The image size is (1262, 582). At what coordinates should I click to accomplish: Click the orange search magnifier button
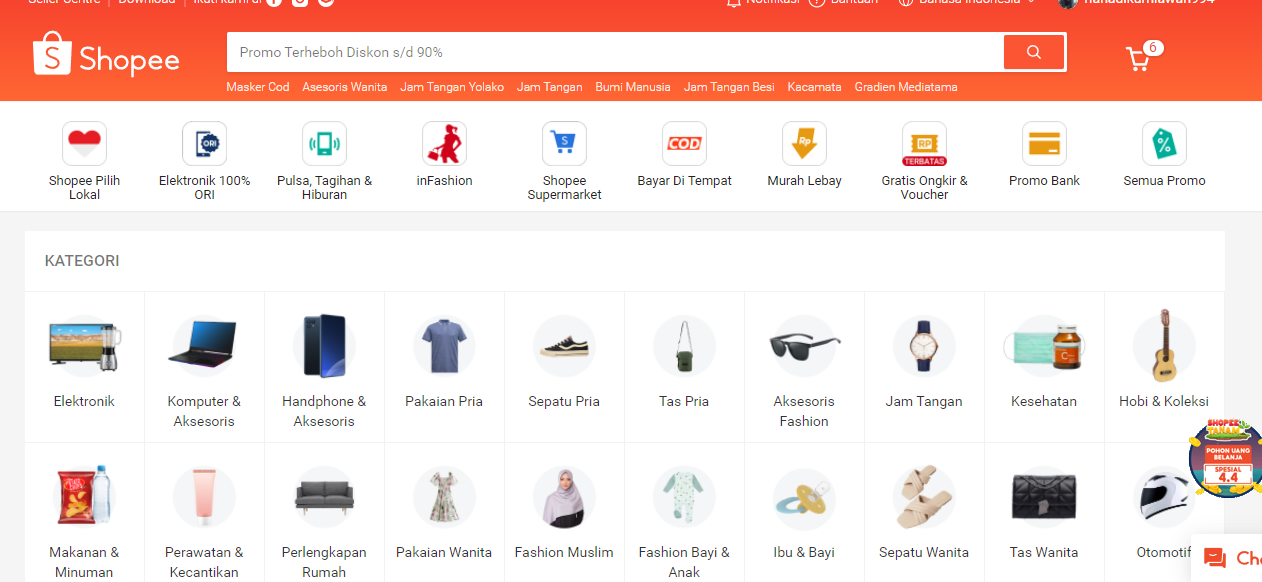tap(1034, 52)
